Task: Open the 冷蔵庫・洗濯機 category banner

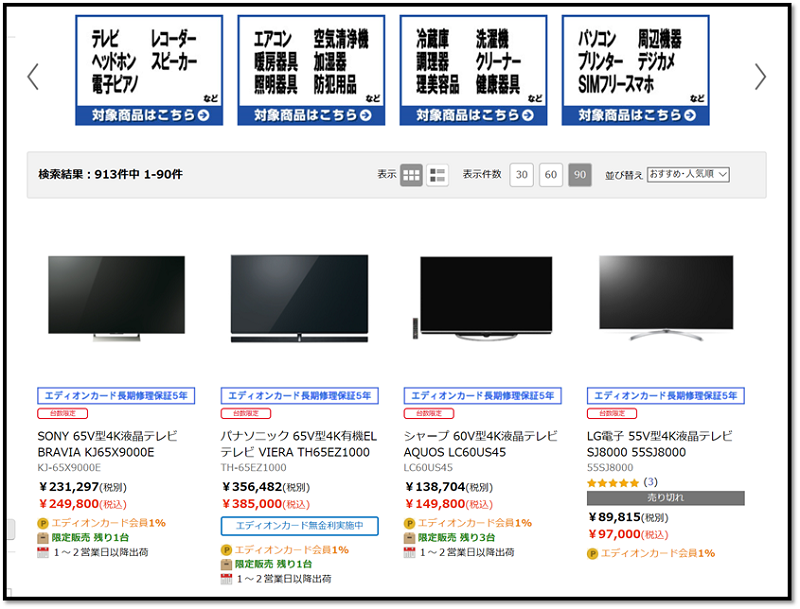Action: tap(473, 70)
